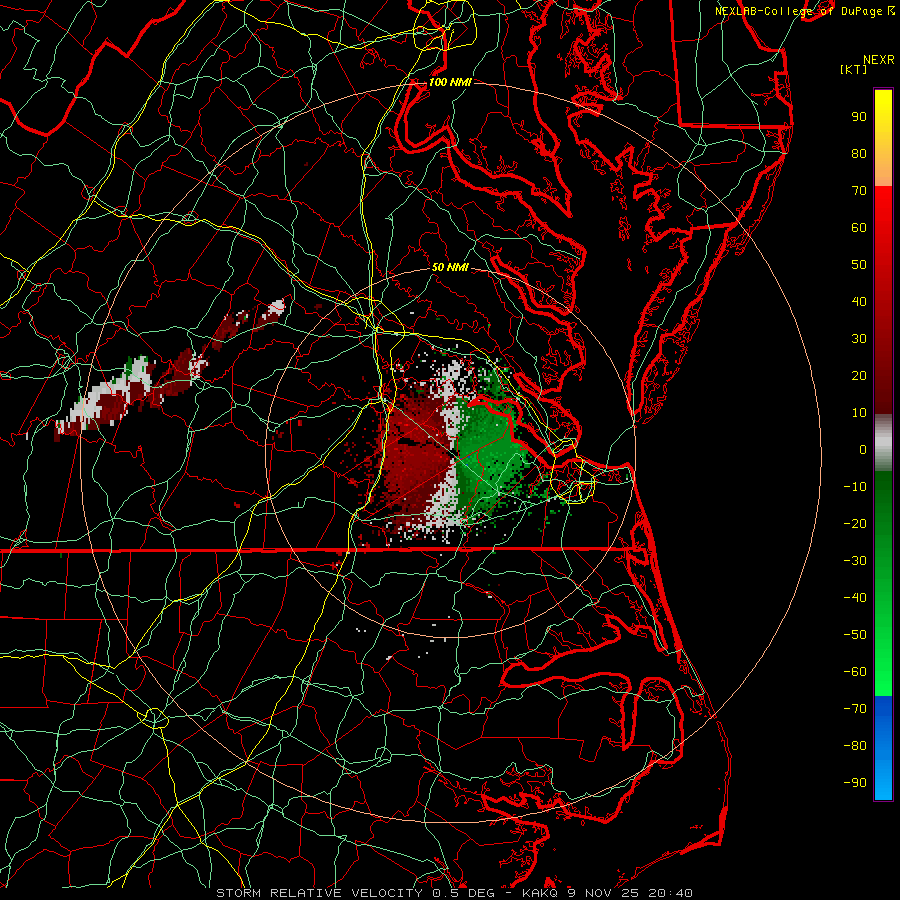
Task: Click the STORM RELATIVE VELOCITY caption text
Action: pyautogui.click(x=319, y=893)
